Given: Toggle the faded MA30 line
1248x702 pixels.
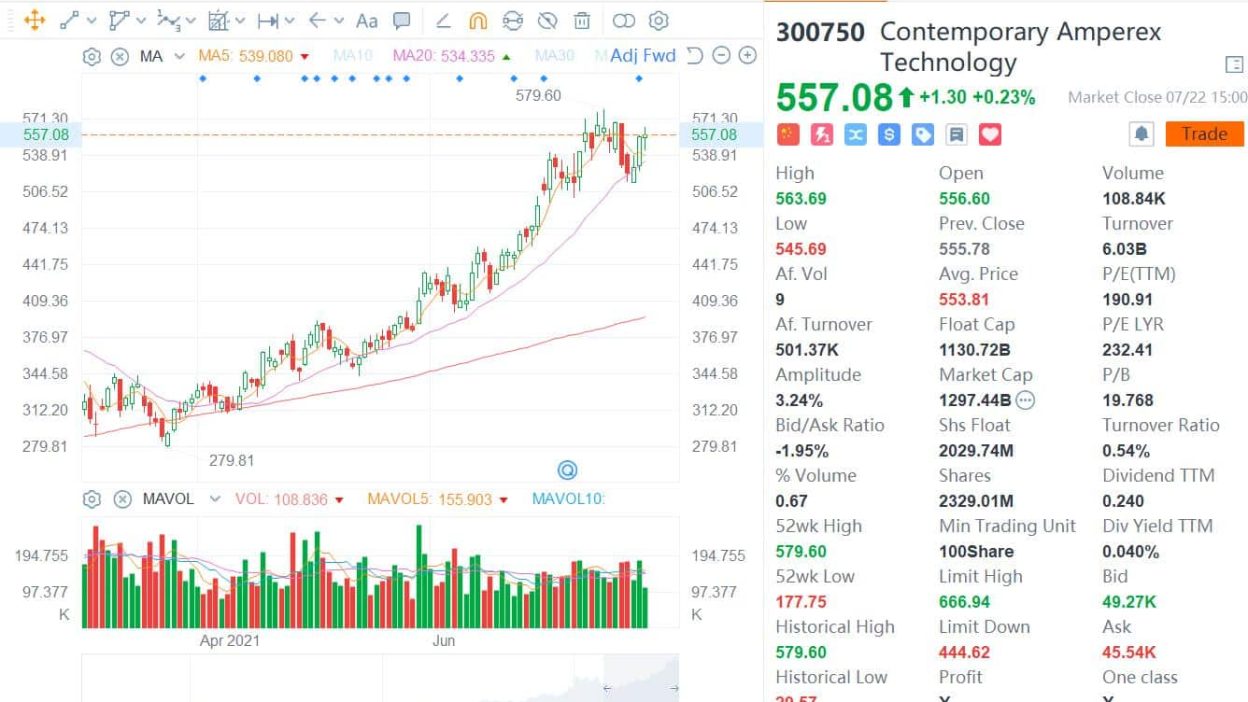Looking at the screenshot, I should 555,56.
